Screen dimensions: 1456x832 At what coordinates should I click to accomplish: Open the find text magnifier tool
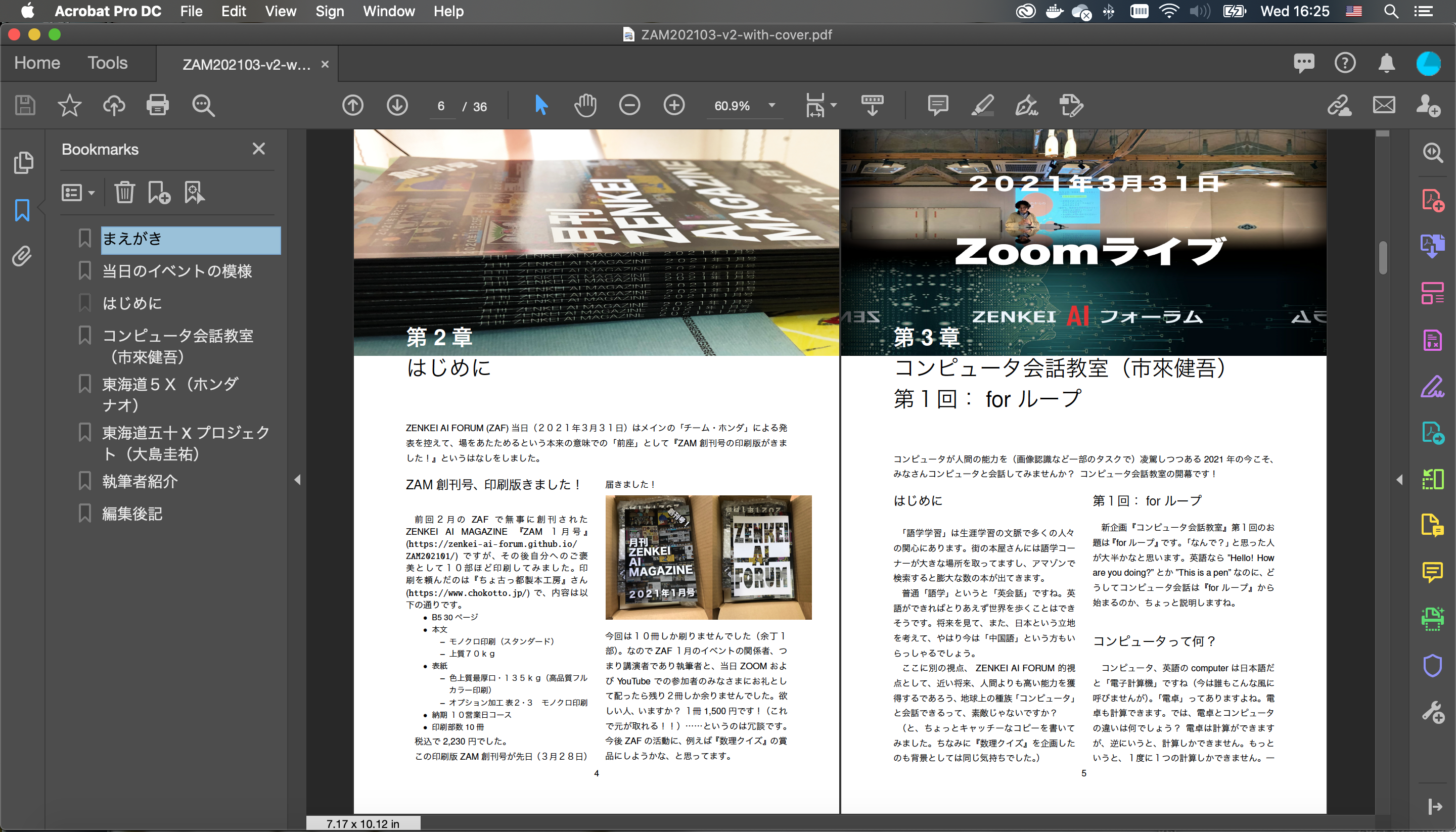tap(203, 106)
